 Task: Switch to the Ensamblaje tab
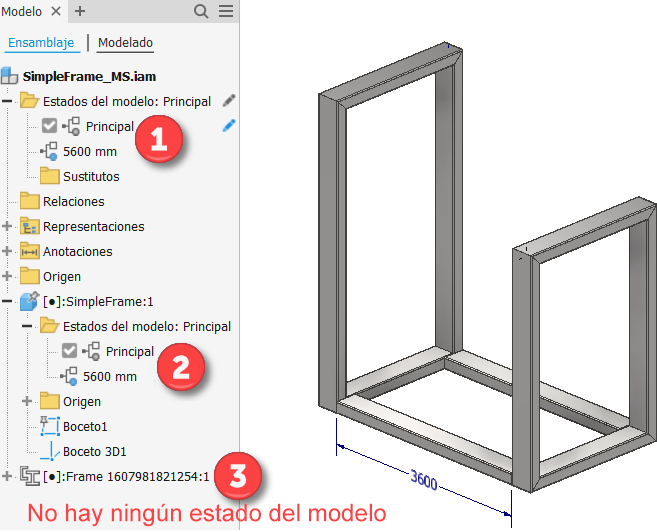41,43
